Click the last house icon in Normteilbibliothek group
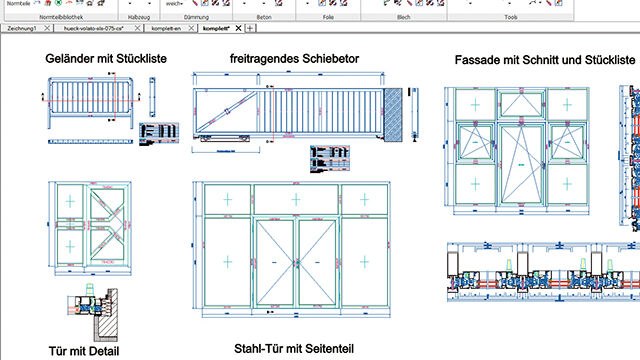Viewport: 640px width, 360px height. [100, 3]
